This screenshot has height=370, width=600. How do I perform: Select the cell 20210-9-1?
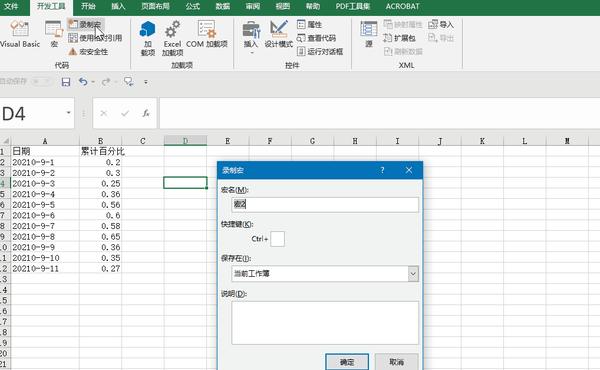45,162
